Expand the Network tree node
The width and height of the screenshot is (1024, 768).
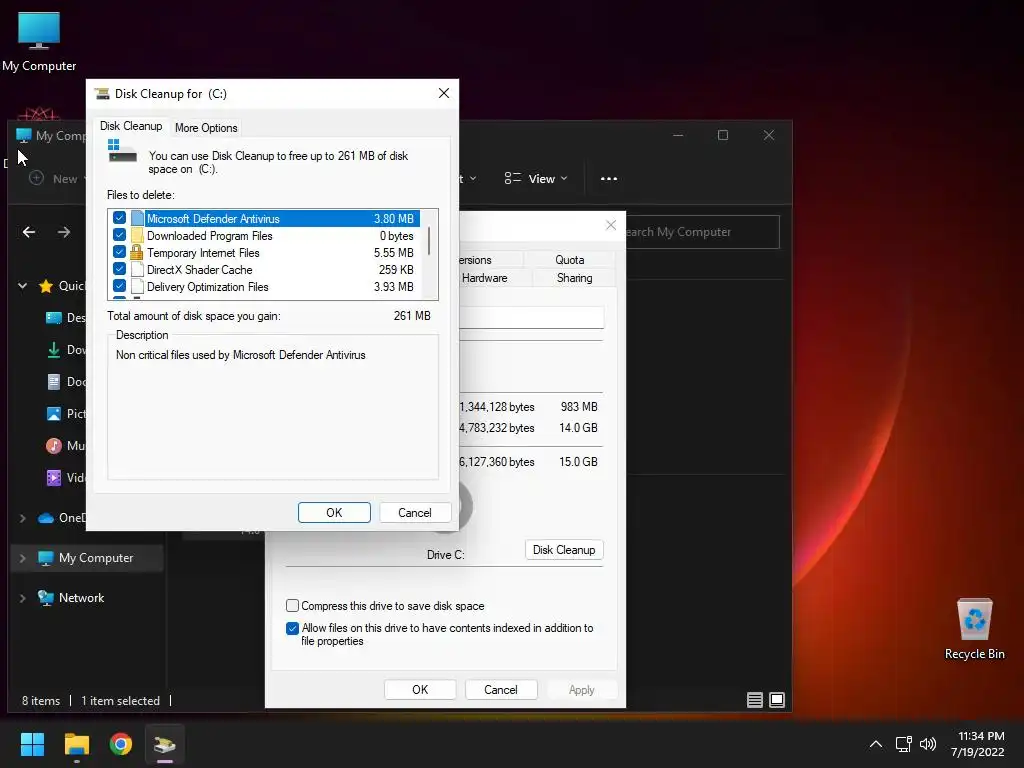(x=23, y=598)
